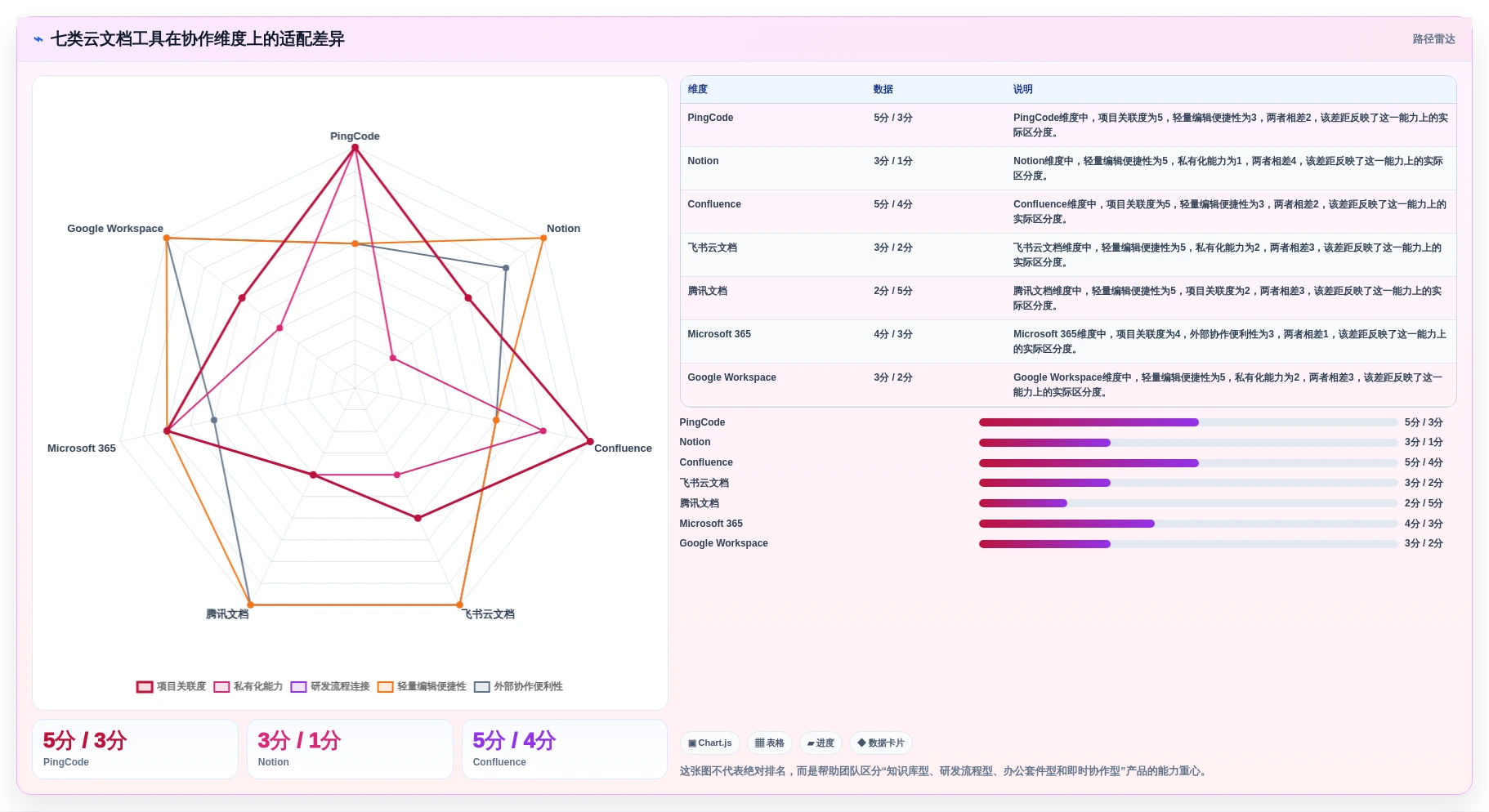Viewport: 1489px width, 812px height.
Task: Click the Notion progress bar
Action: [x=1188, y=443]
